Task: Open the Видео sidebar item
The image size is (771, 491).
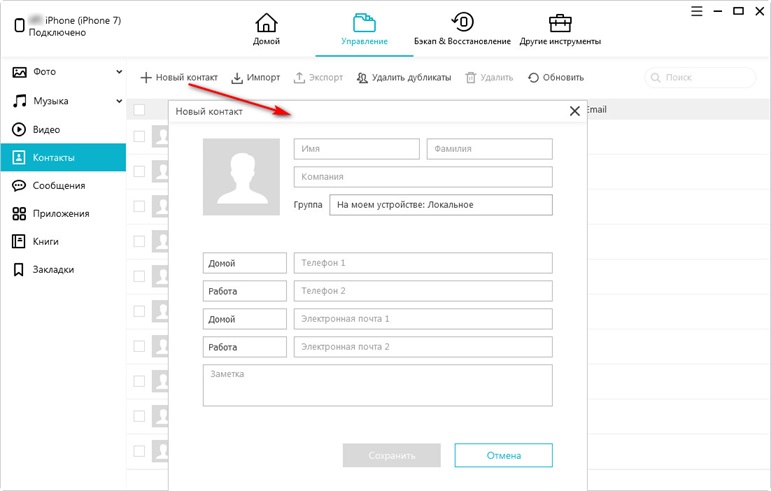Action: pos(63,130)
